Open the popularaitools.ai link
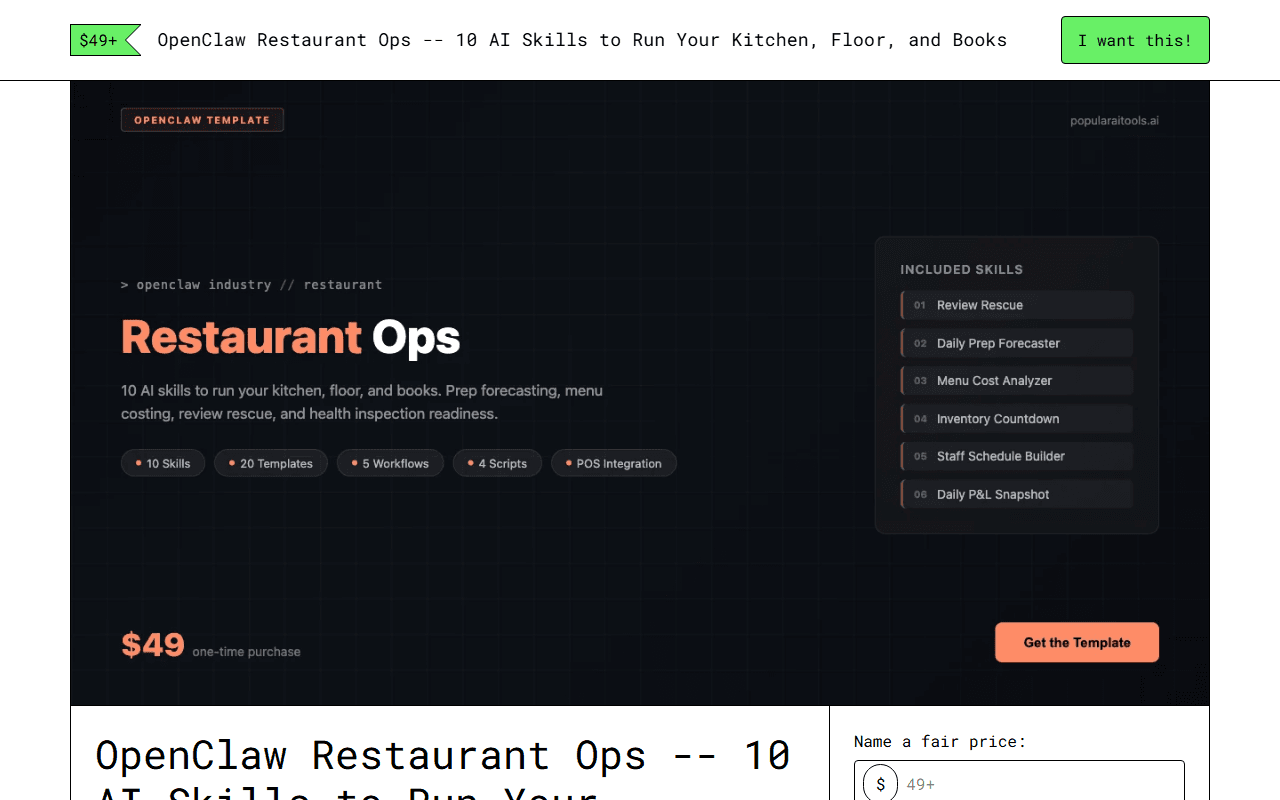Image resolution: width=1280 pixels, height=800 pixels. 1114,119
